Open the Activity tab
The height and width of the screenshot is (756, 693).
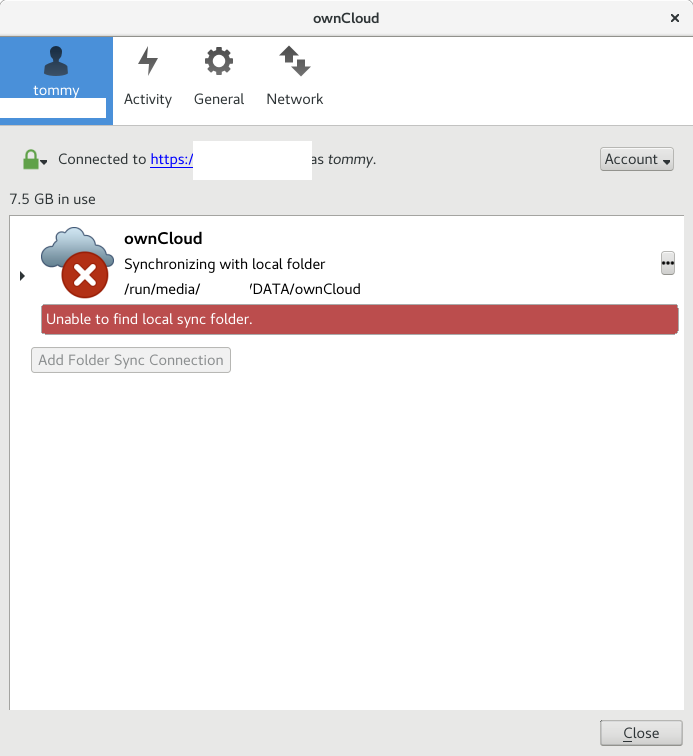148,77
